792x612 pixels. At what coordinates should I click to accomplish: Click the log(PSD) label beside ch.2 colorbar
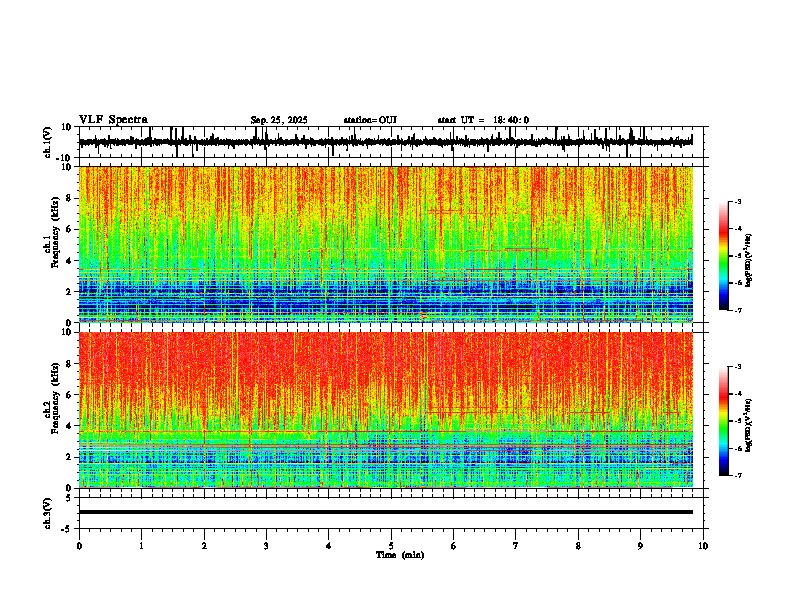(x=748, y=425)
